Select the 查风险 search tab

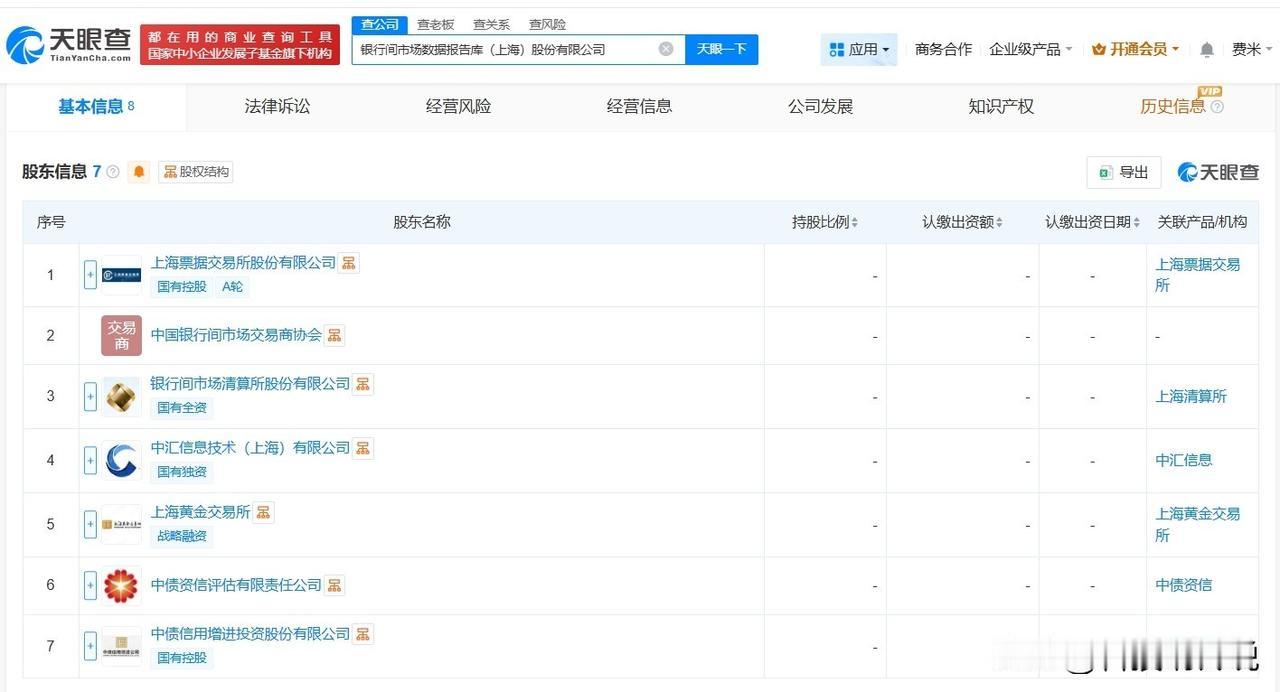547,24
